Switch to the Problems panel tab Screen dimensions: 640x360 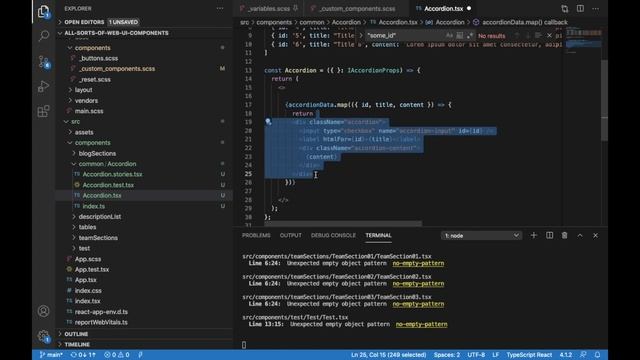pos(256,236)
